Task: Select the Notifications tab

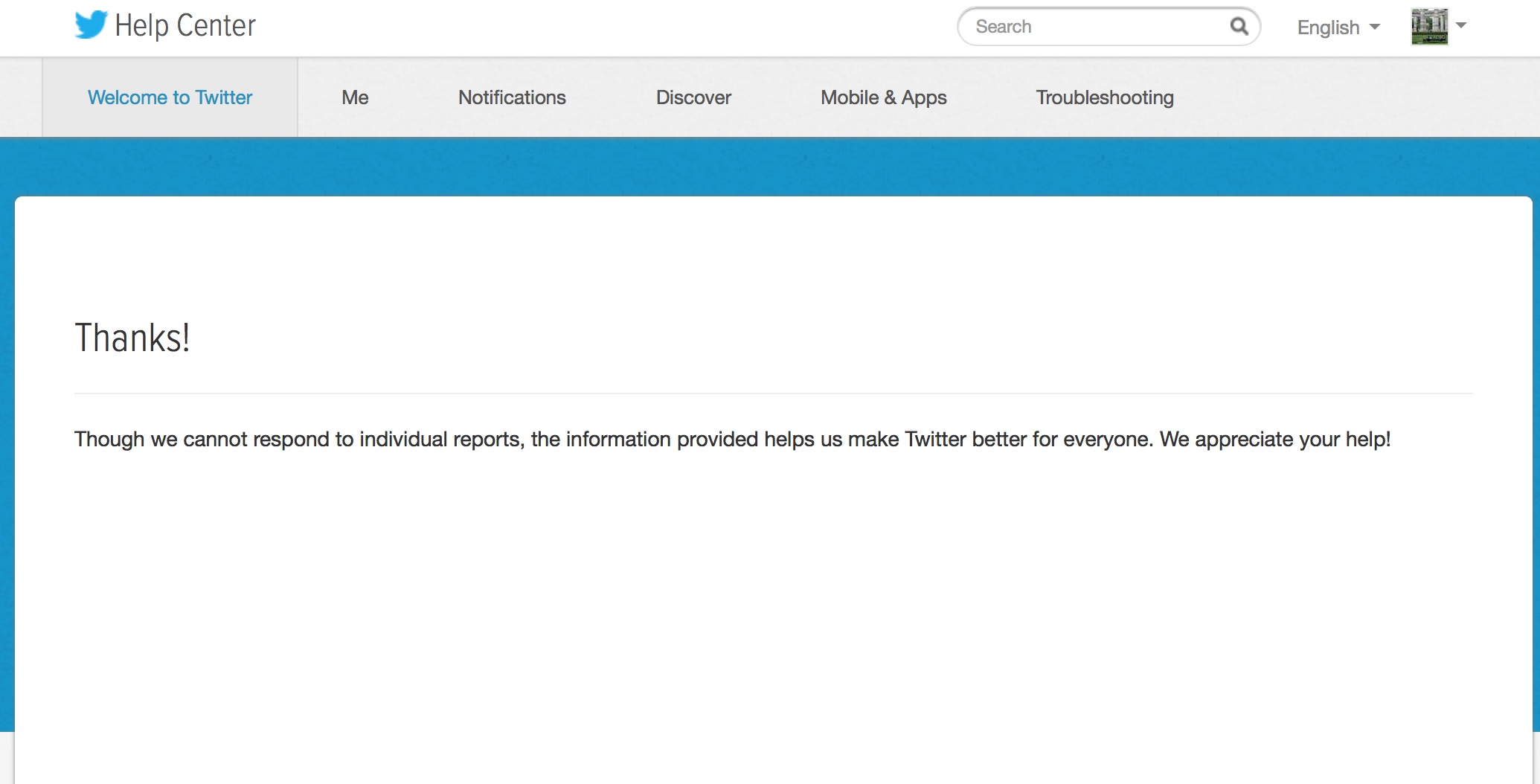Action: click(511, 97)
